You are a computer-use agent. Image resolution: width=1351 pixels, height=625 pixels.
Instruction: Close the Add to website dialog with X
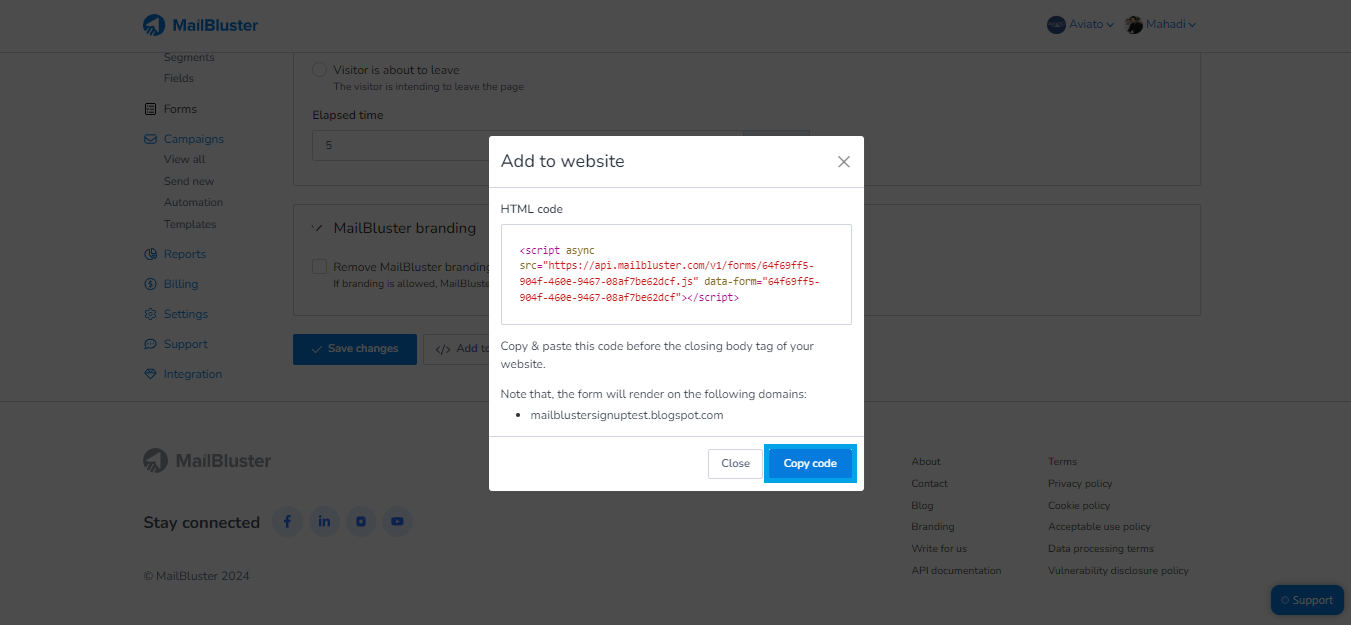tap(844, 161)
